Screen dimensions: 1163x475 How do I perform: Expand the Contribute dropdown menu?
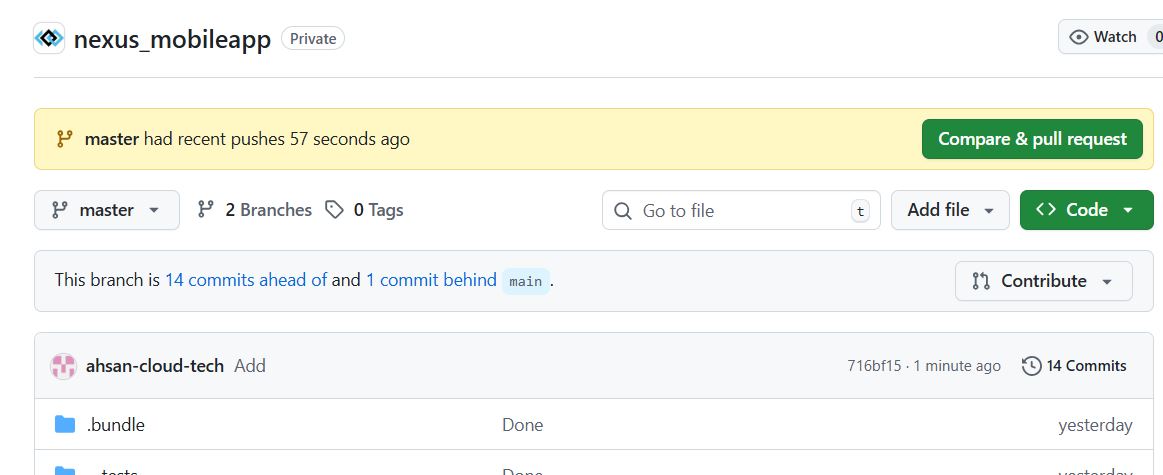(x=1043, y=281)
